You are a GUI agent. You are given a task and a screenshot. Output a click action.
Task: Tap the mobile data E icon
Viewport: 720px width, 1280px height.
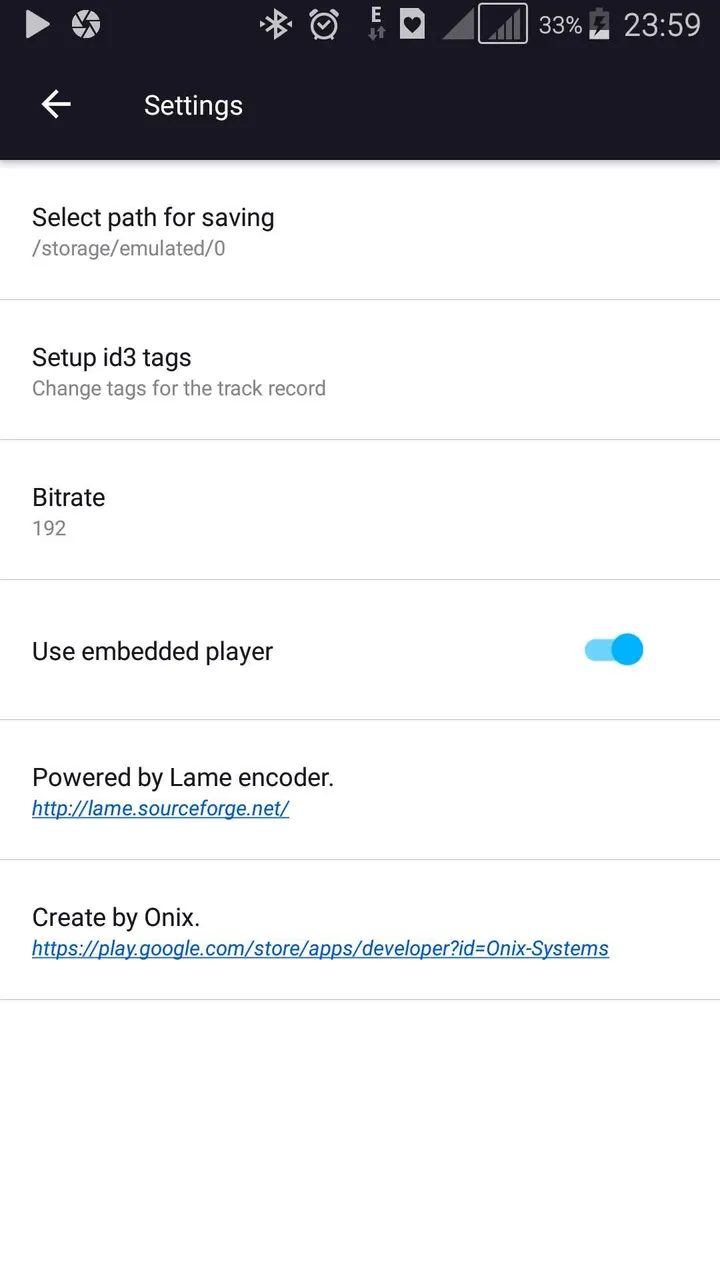point(377,23)
